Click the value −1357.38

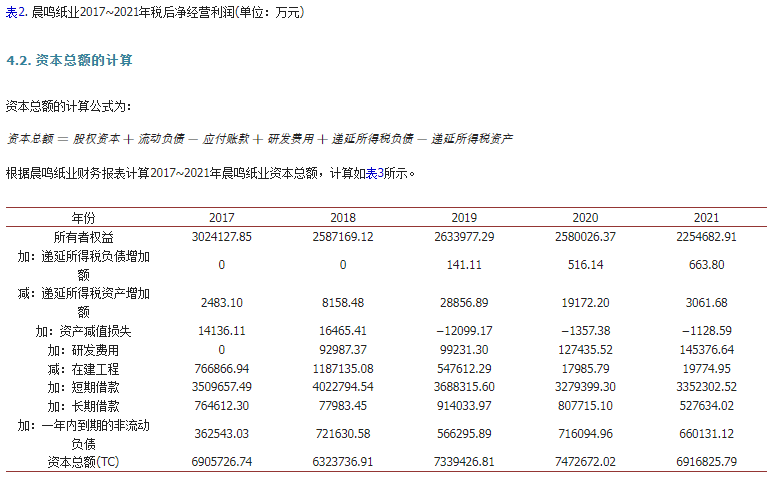click(585, 331)
